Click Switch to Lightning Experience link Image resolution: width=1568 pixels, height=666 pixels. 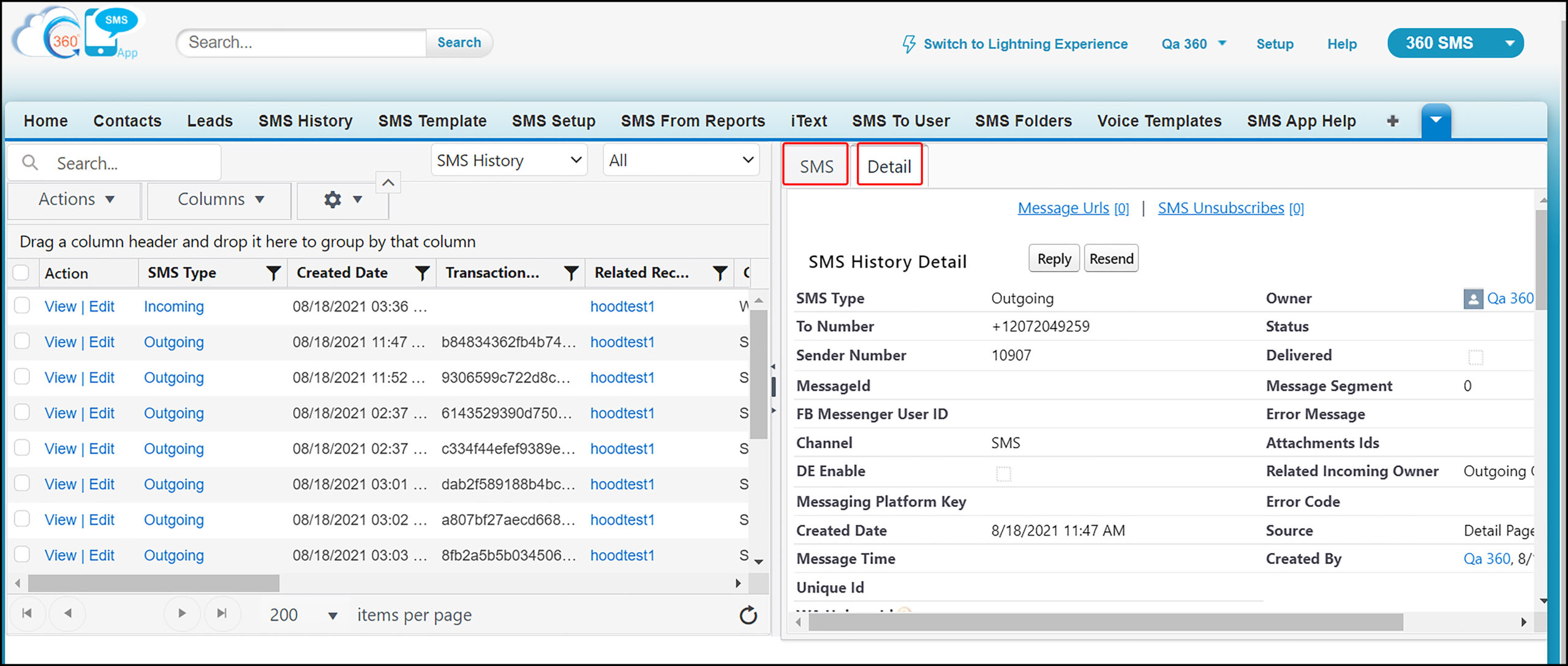point(1025,44)
